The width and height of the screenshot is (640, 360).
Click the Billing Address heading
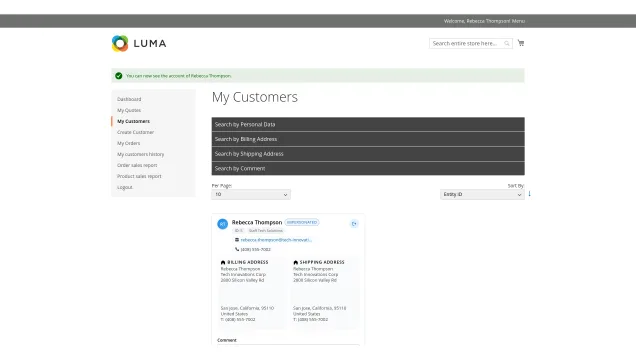pos(248,262)
